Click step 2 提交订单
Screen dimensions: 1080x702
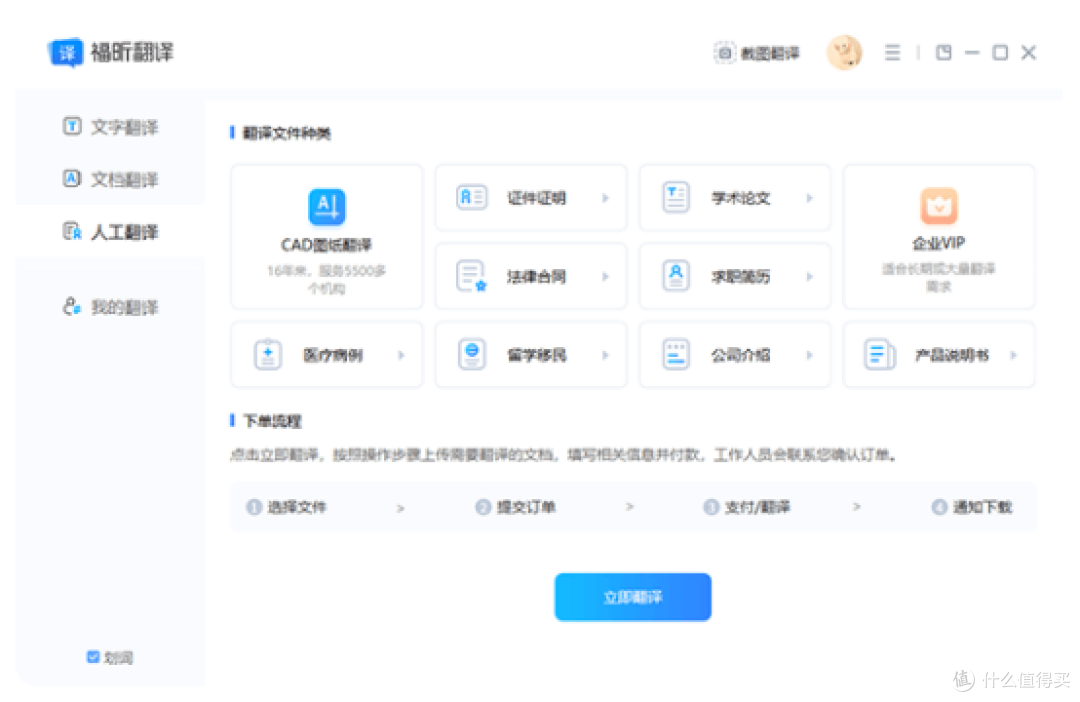515,507
